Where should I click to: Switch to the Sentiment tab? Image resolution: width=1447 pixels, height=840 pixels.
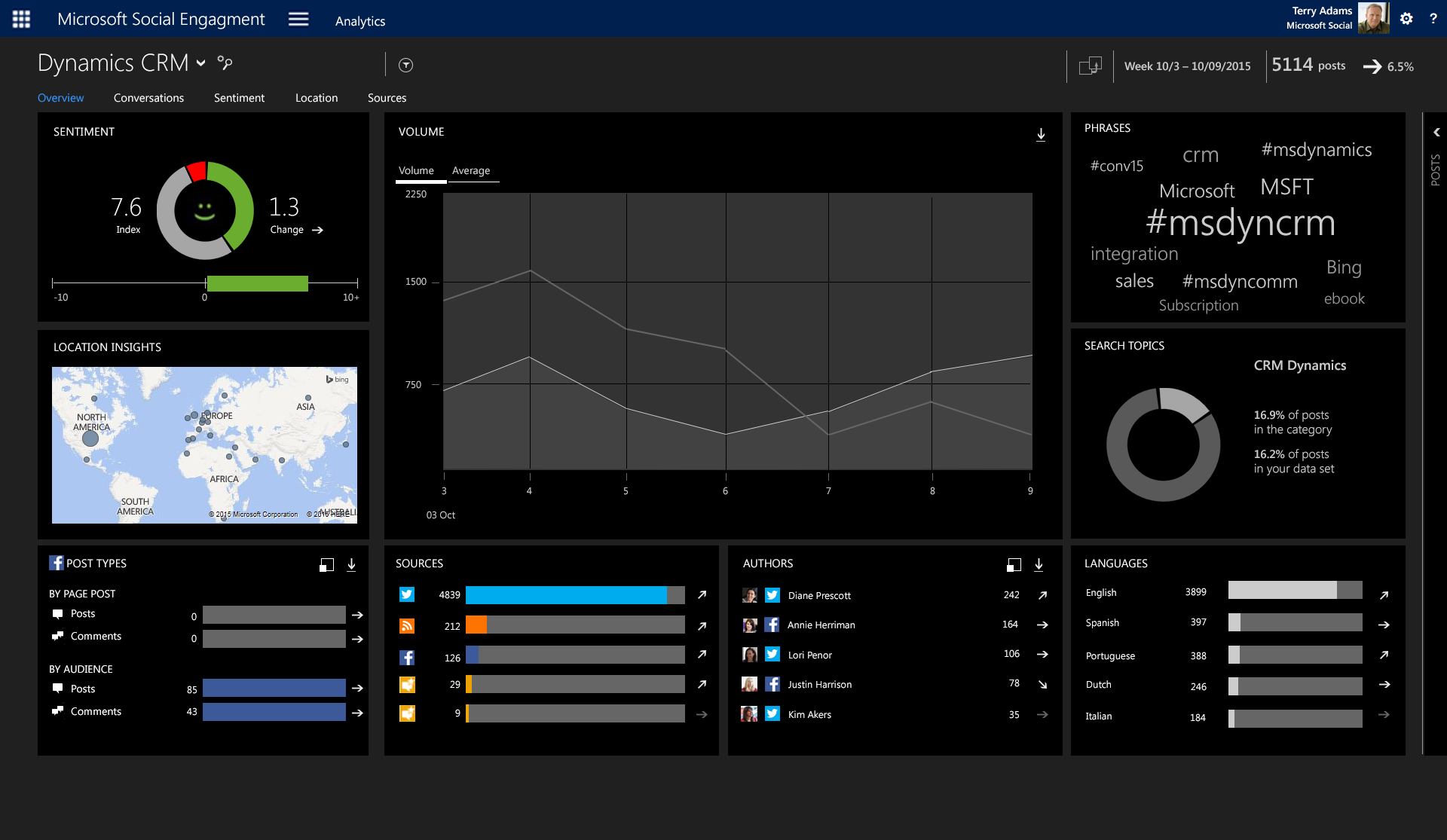point(239,98)
